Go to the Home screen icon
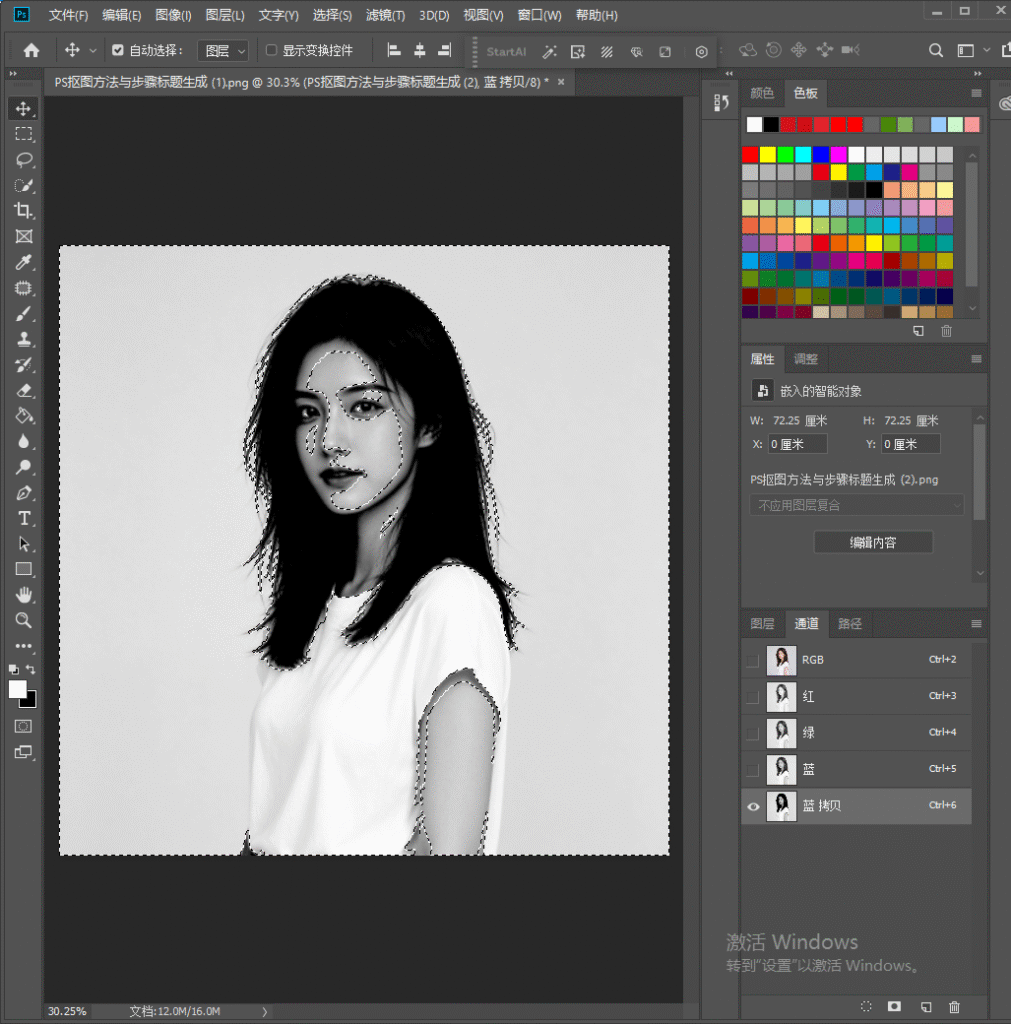Viewport: 1011px width, 1024px height. tap(31, 50)
